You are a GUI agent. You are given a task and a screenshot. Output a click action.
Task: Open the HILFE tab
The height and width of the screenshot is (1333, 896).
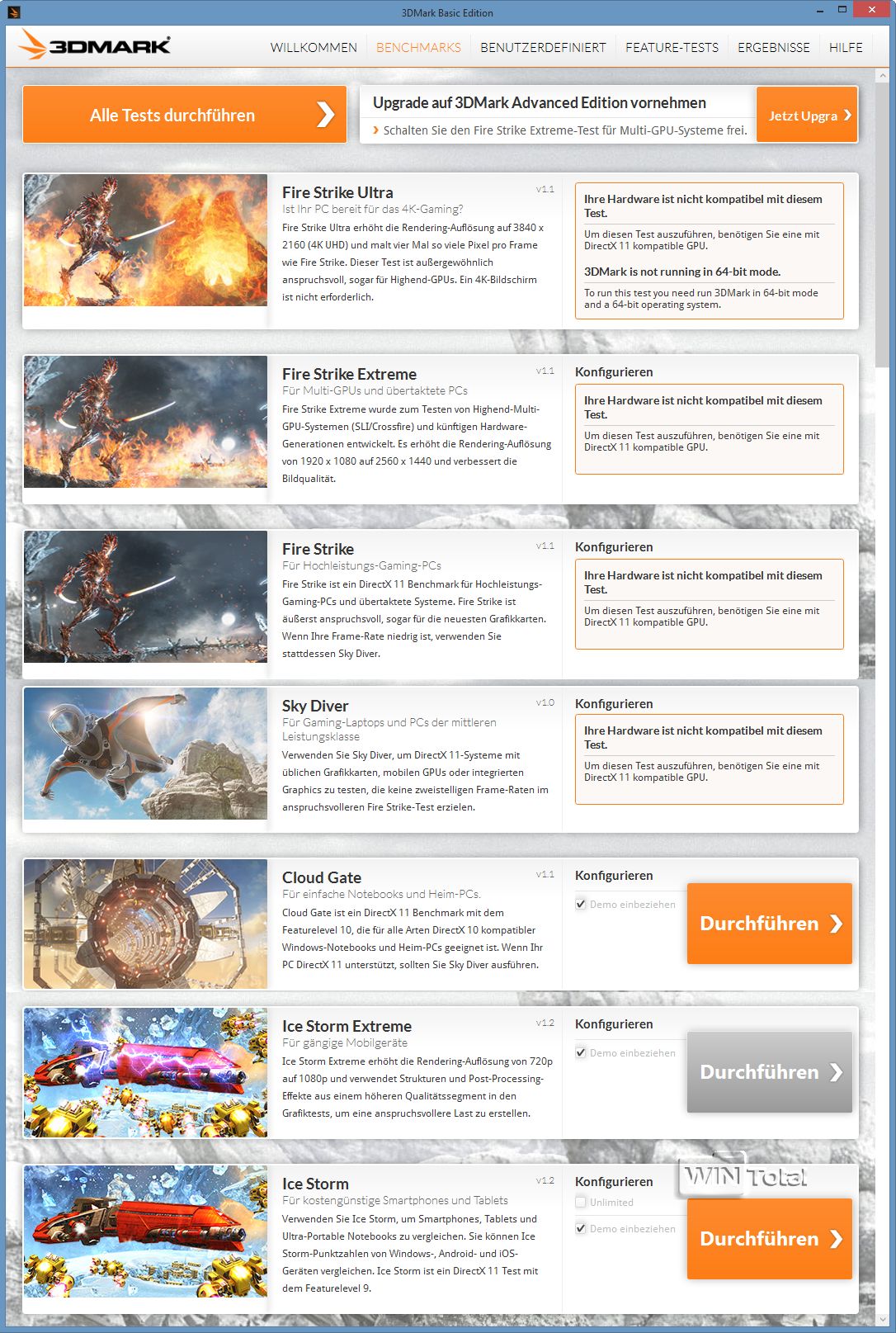846,47
